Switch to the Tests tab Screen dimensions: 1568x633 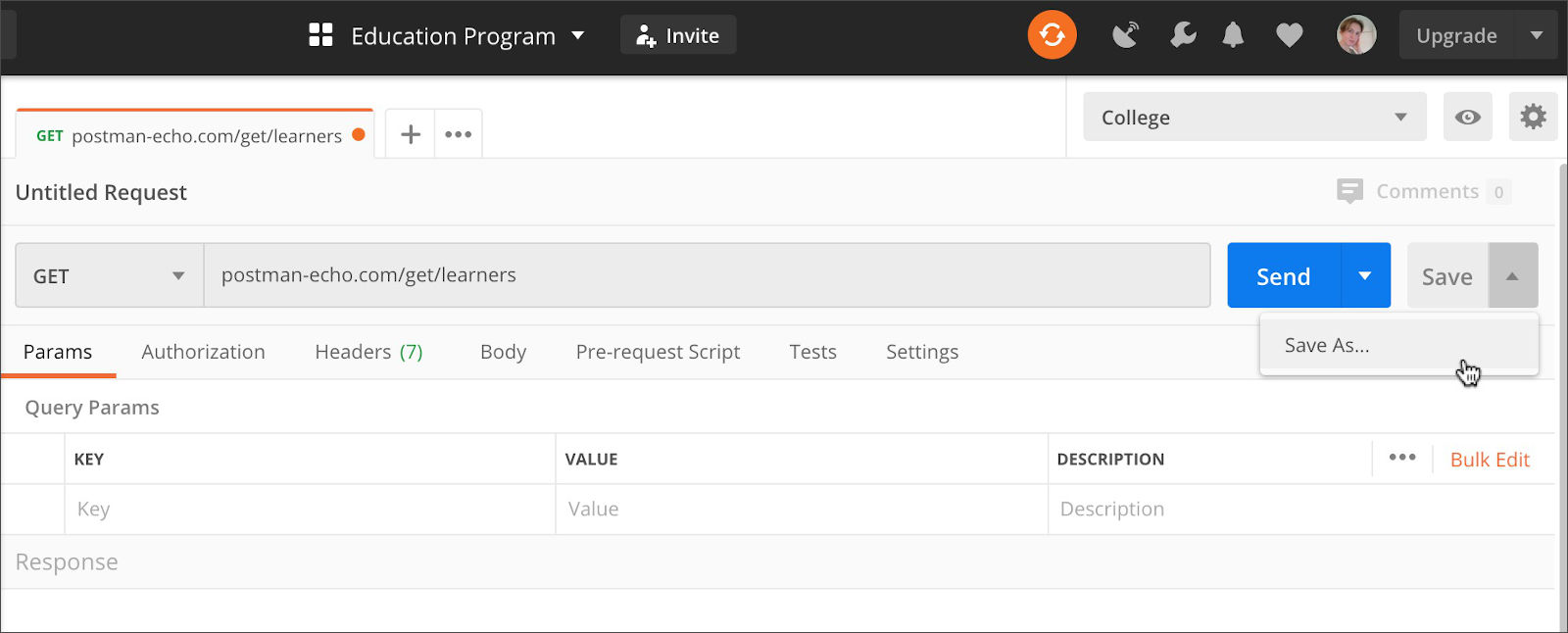[x=812, y=352]
